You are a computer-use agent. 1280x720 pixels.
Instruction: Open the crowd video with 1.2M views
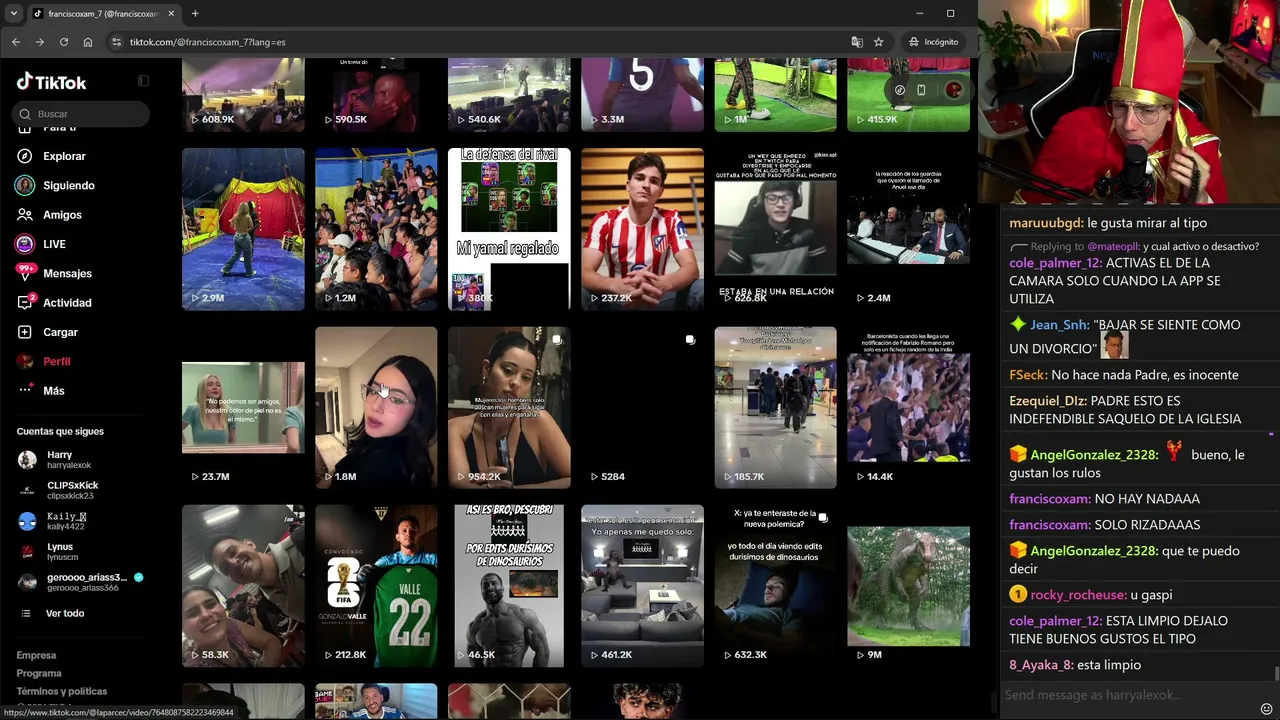376,229
